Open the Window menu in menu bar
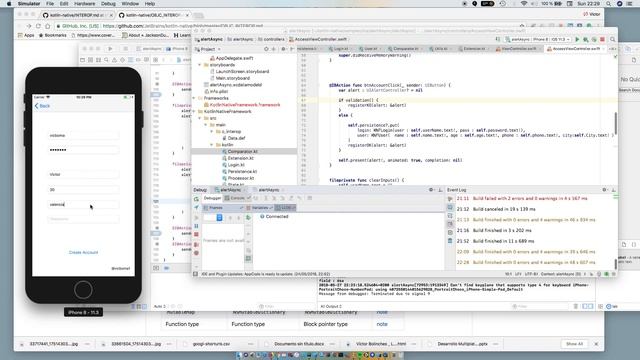640x360 pixels. 130,4
